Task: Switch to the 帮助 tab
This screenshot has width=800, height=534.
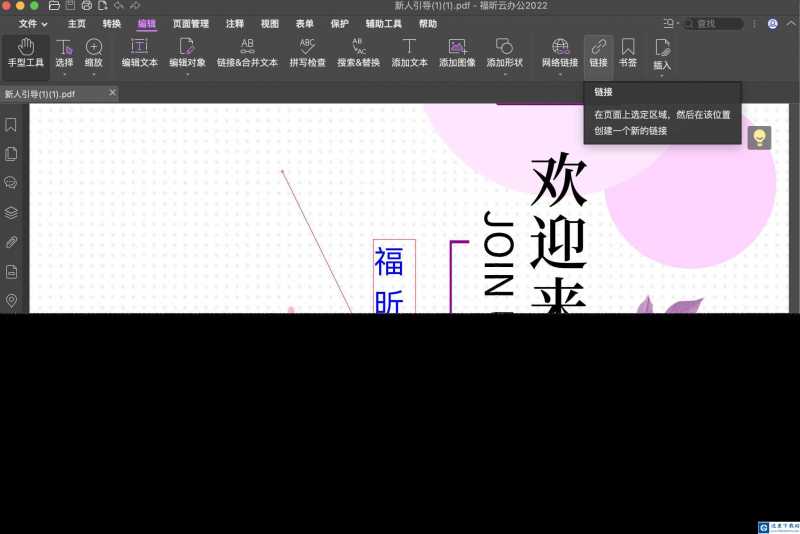Action: (428, 23)
